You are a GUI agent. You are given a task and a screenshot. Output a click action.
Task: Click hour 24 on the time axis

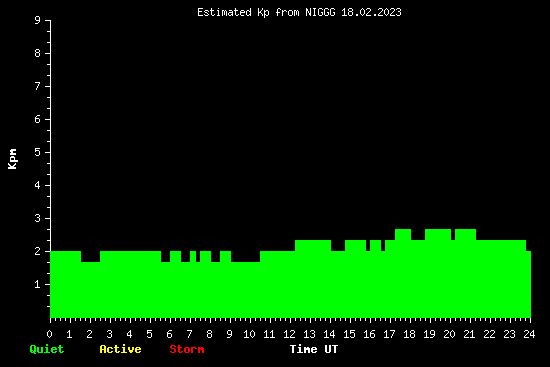[x=529, y=334]
